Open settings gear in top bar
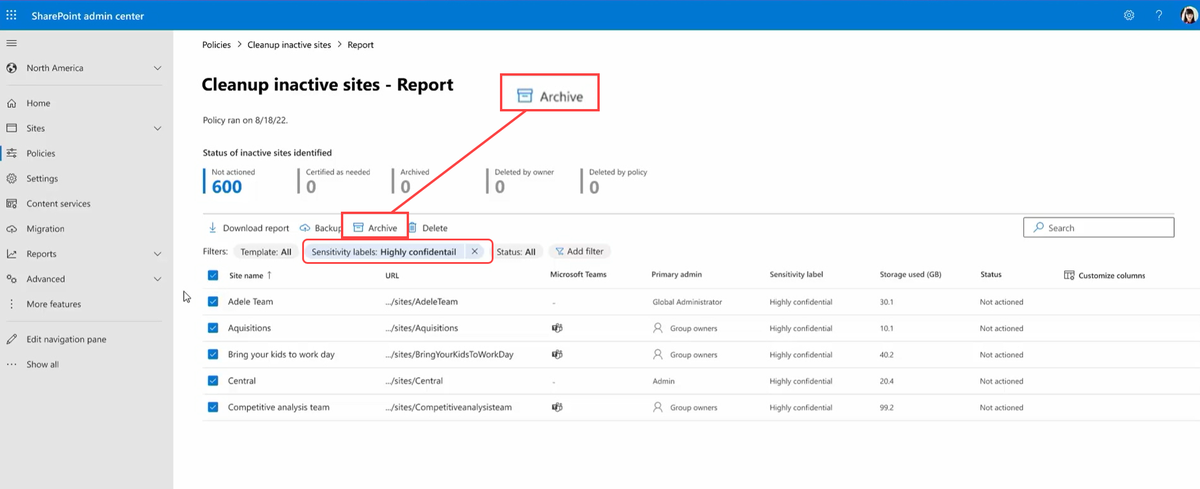 1129,15
